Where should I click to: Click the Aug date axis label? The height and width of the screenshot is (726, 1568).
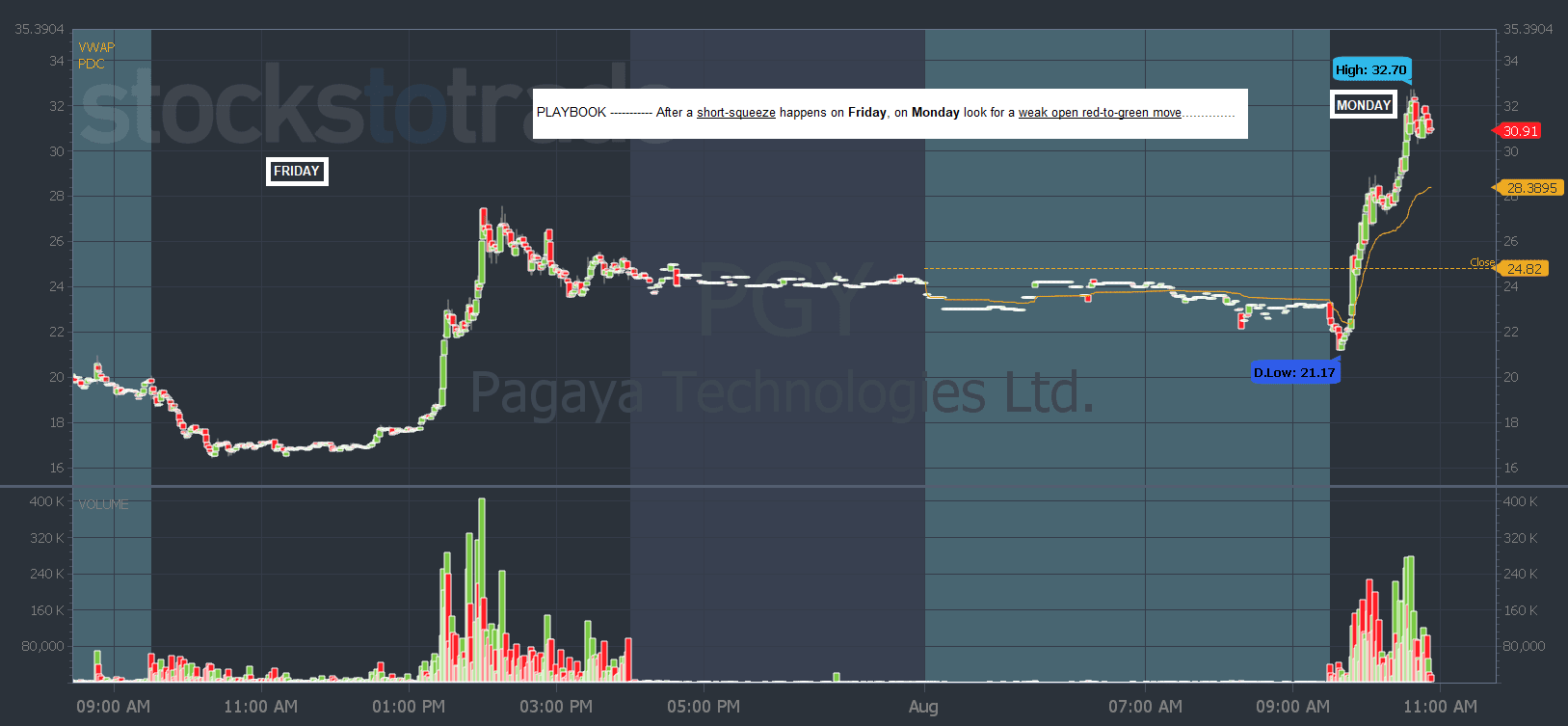pyautogui.click(x=923, y=707)
